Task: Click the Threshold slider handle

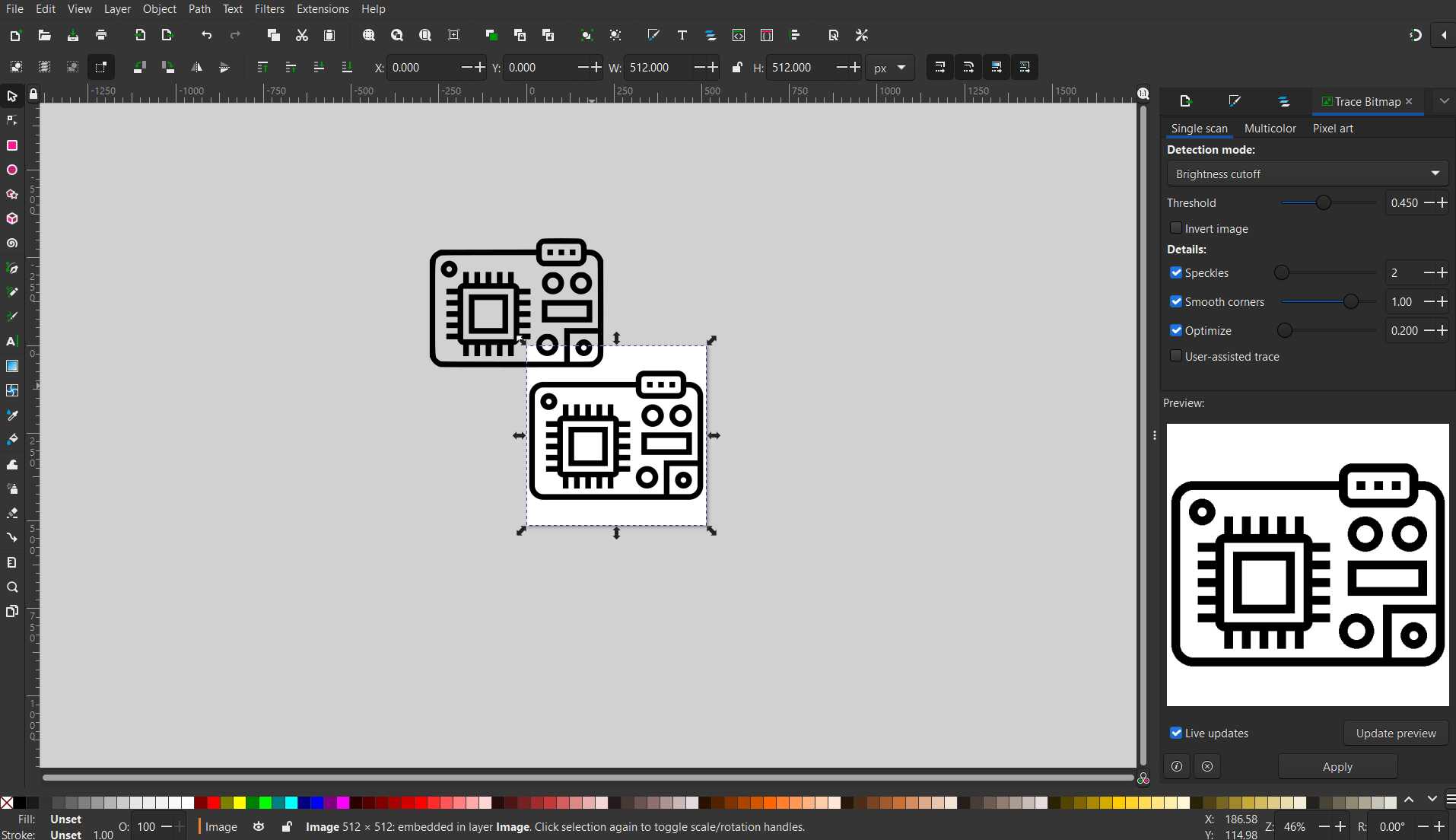Action: 1324,202
